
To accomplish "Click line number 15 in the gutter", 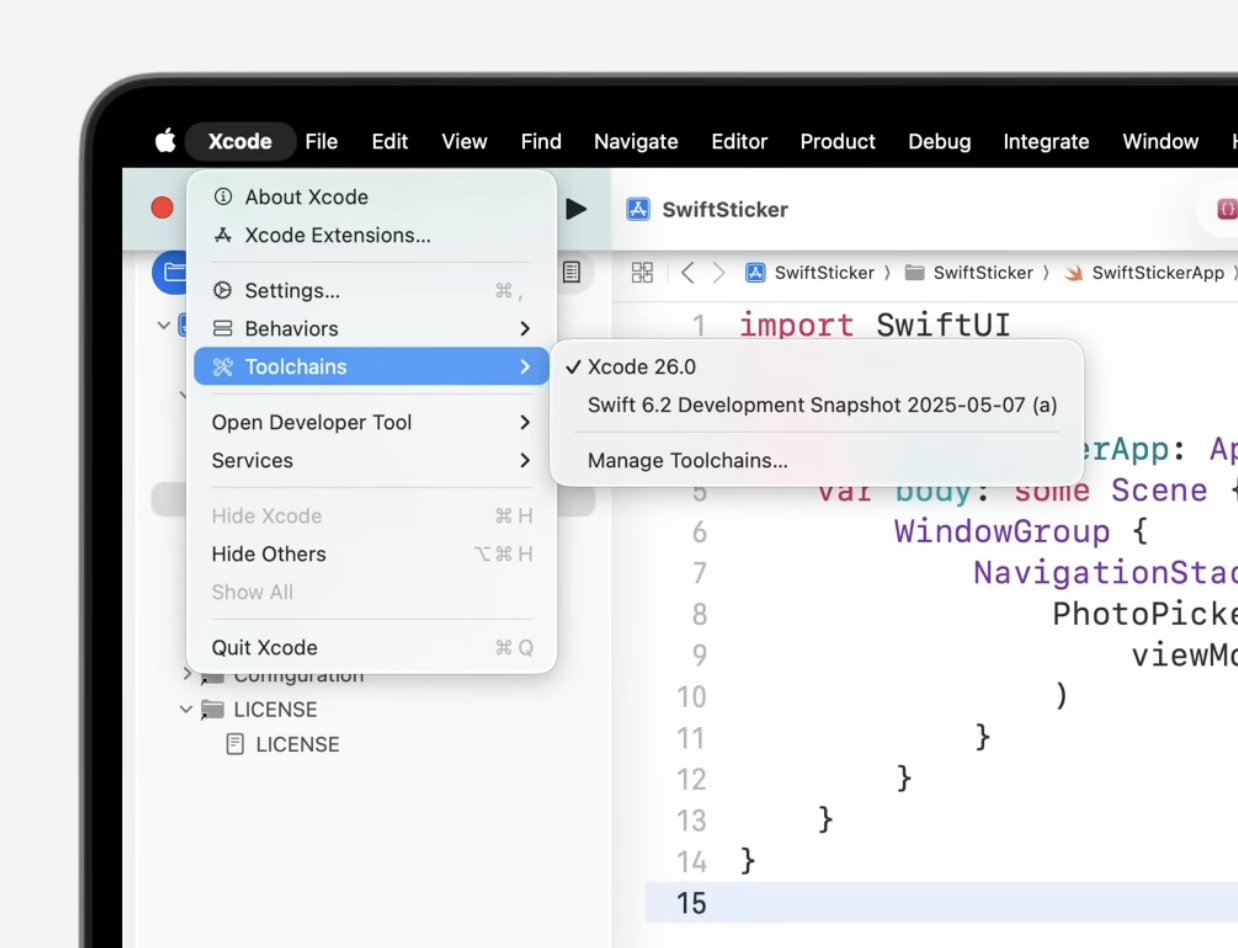I will click(x=691, y=903).
